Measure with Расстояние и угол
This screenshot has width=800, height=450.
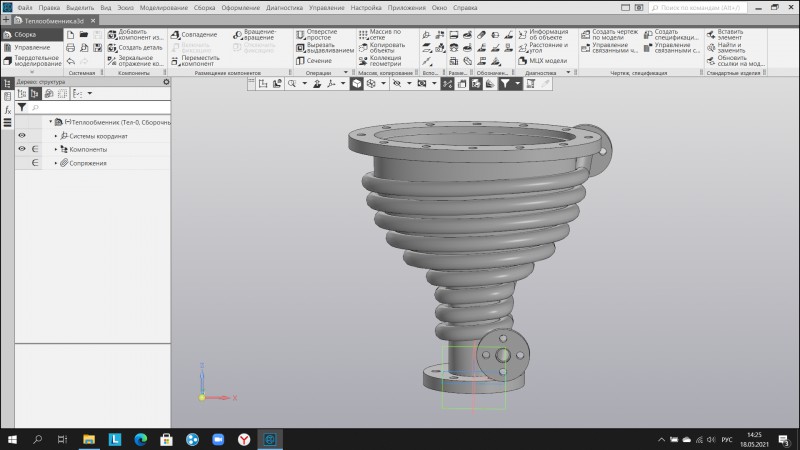point(543,47)
